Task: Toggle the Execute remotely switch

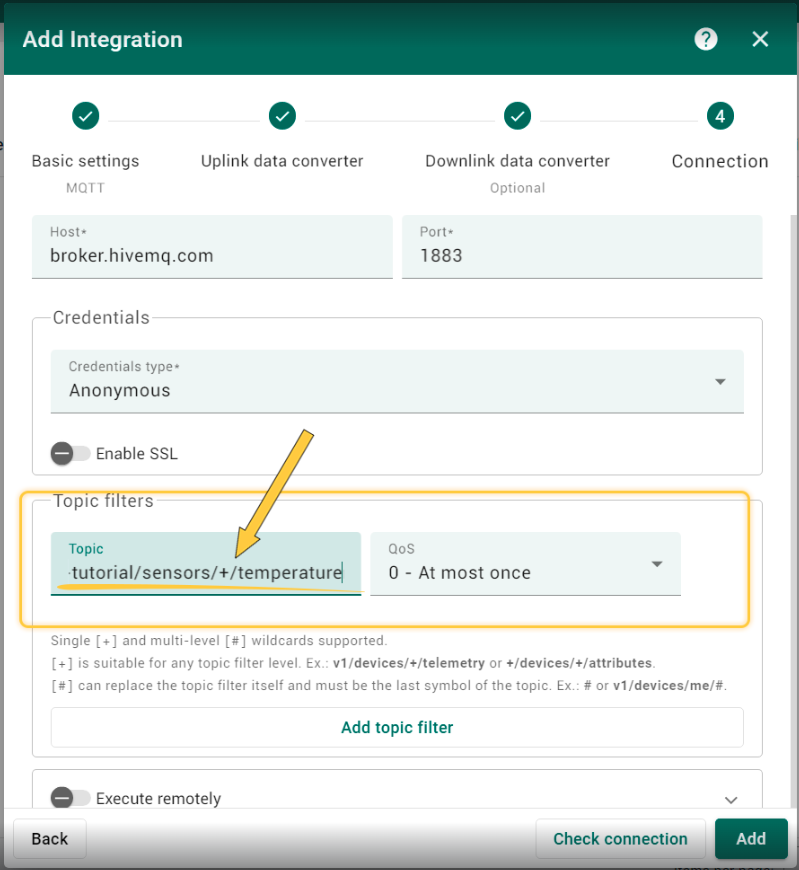Action: pyautogui.click(x=70, y=798)
